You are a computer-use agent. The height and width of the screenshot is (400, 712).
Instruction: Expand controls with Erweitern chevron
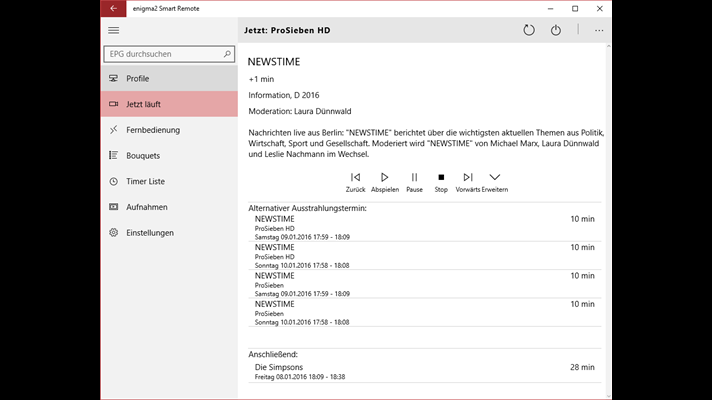coord(495,183)
